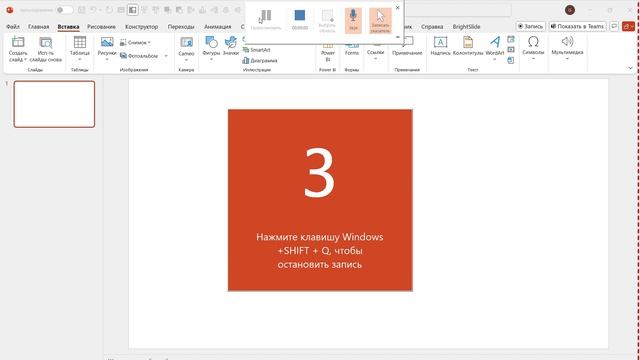Go to the Конструктор tab
Image resolution: width=640 pixels, height=360 pixels.
pos(141,27)
